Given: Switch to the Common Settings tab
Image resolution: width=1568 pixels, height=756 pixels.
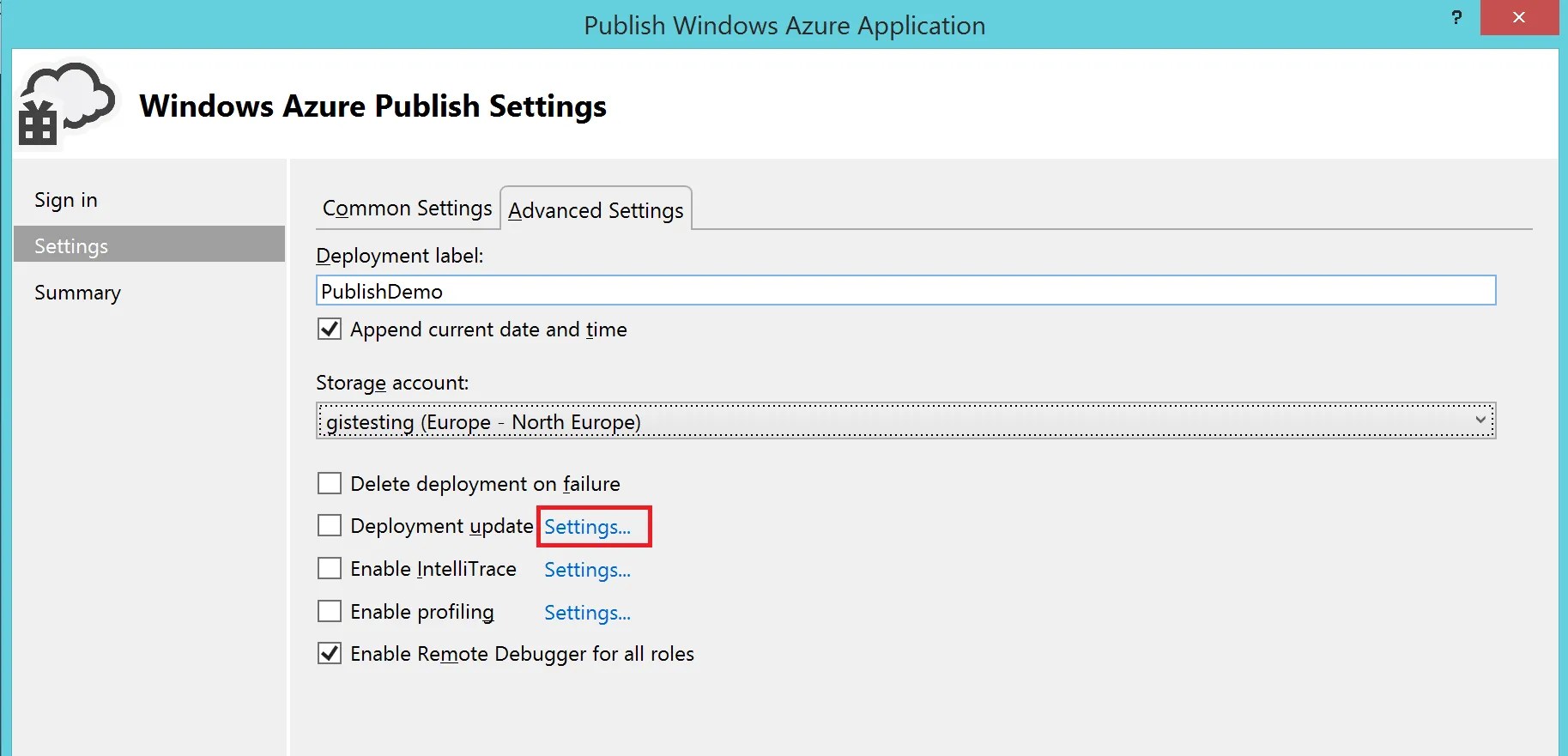Looking at the screenshot, I should [x=408, y=209].
